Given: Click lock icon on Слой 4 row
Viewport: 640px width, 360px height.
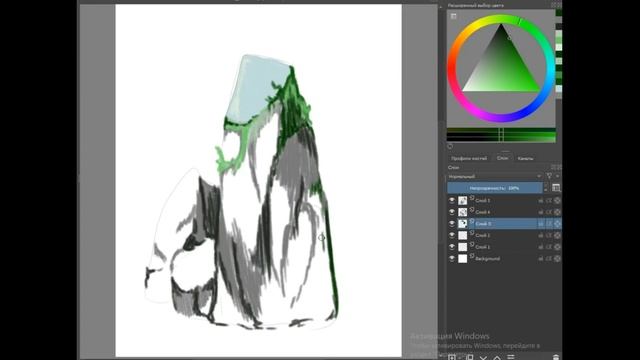Looking at the screenshot, I should 541,212.
